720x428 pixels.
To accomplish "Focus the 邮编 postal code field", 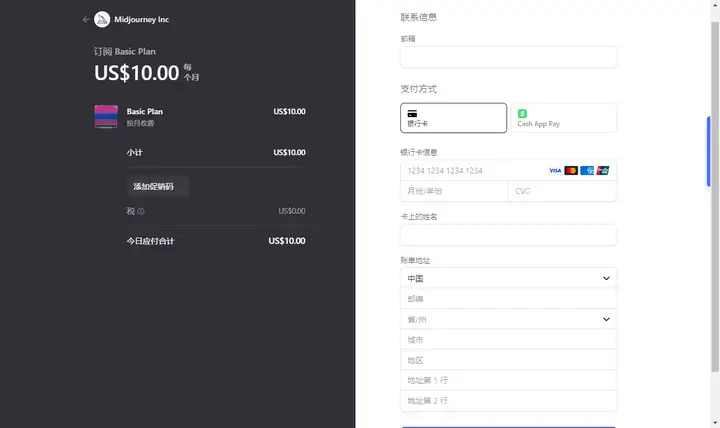I will [x=508, y=299].
